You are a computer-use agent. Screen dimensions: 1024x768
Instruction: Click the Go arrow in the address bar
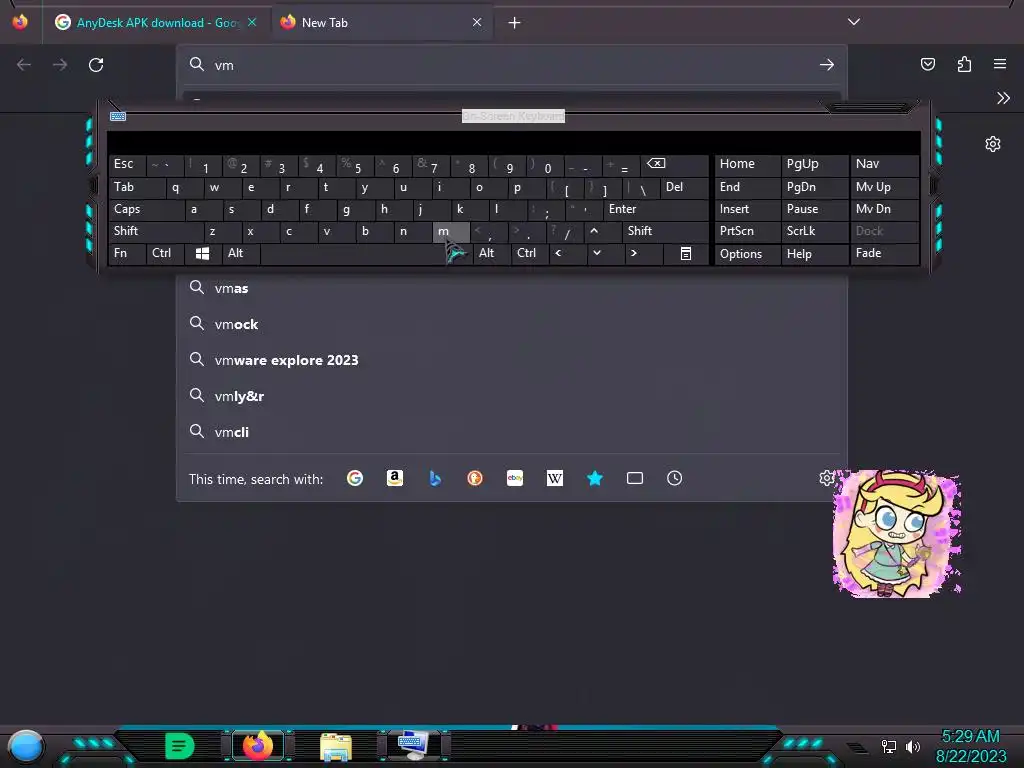(827, 65)
